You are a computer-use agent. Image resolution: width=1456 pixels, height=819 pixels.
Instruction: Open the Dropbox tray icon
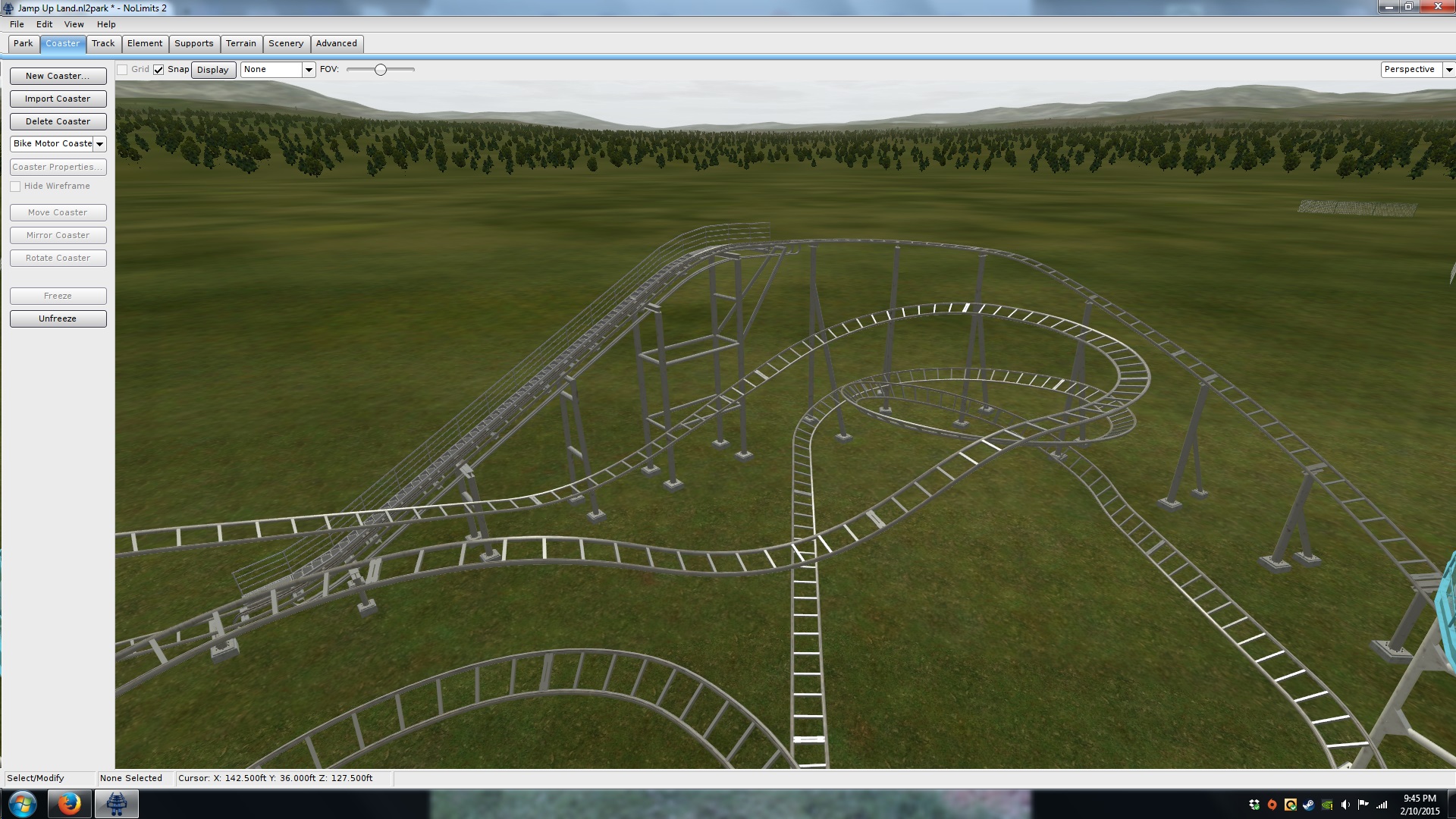pos(1254,805)
